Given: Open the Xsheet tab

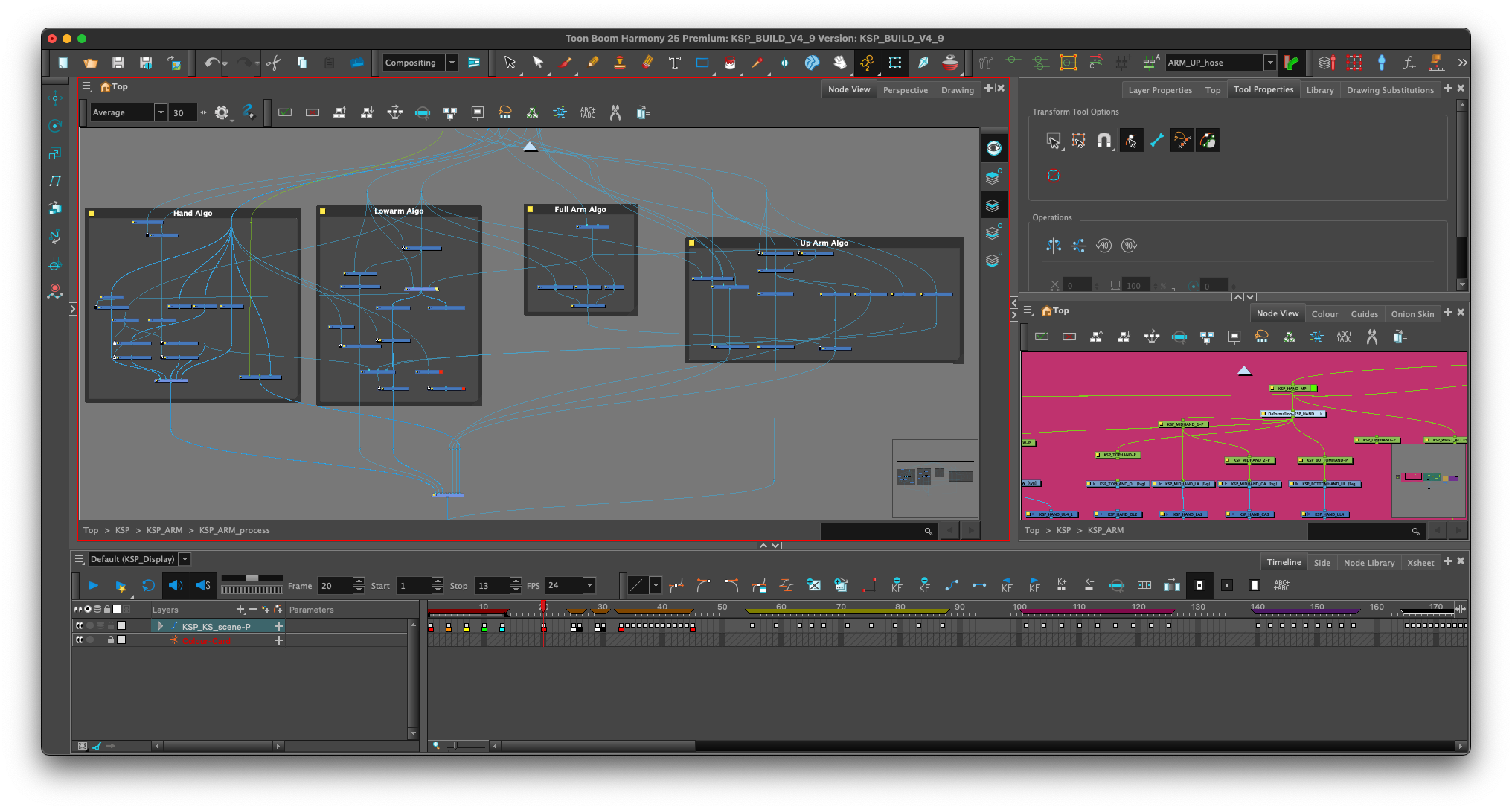Looking at the screenshot, I should point(1420,562).
